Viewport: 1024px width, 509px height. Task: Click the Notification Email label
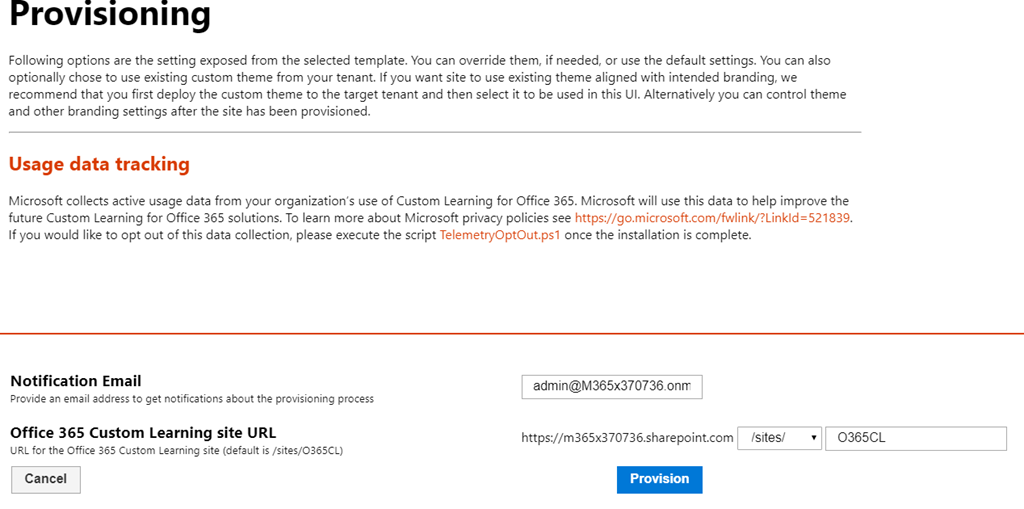[x=76, y=381]
